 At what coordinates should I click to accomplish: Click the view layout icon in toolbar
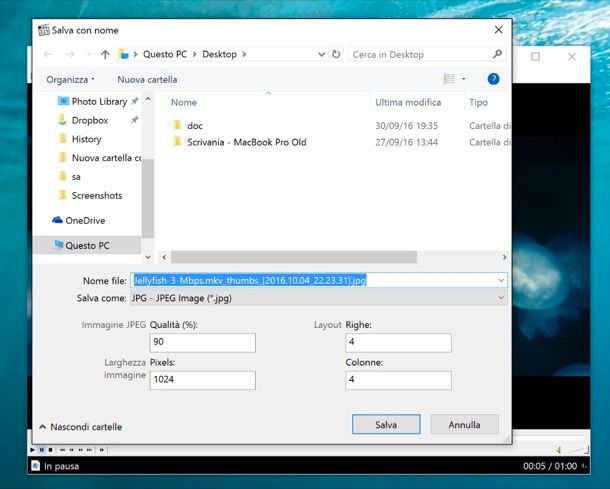click(x=450, y=79)
